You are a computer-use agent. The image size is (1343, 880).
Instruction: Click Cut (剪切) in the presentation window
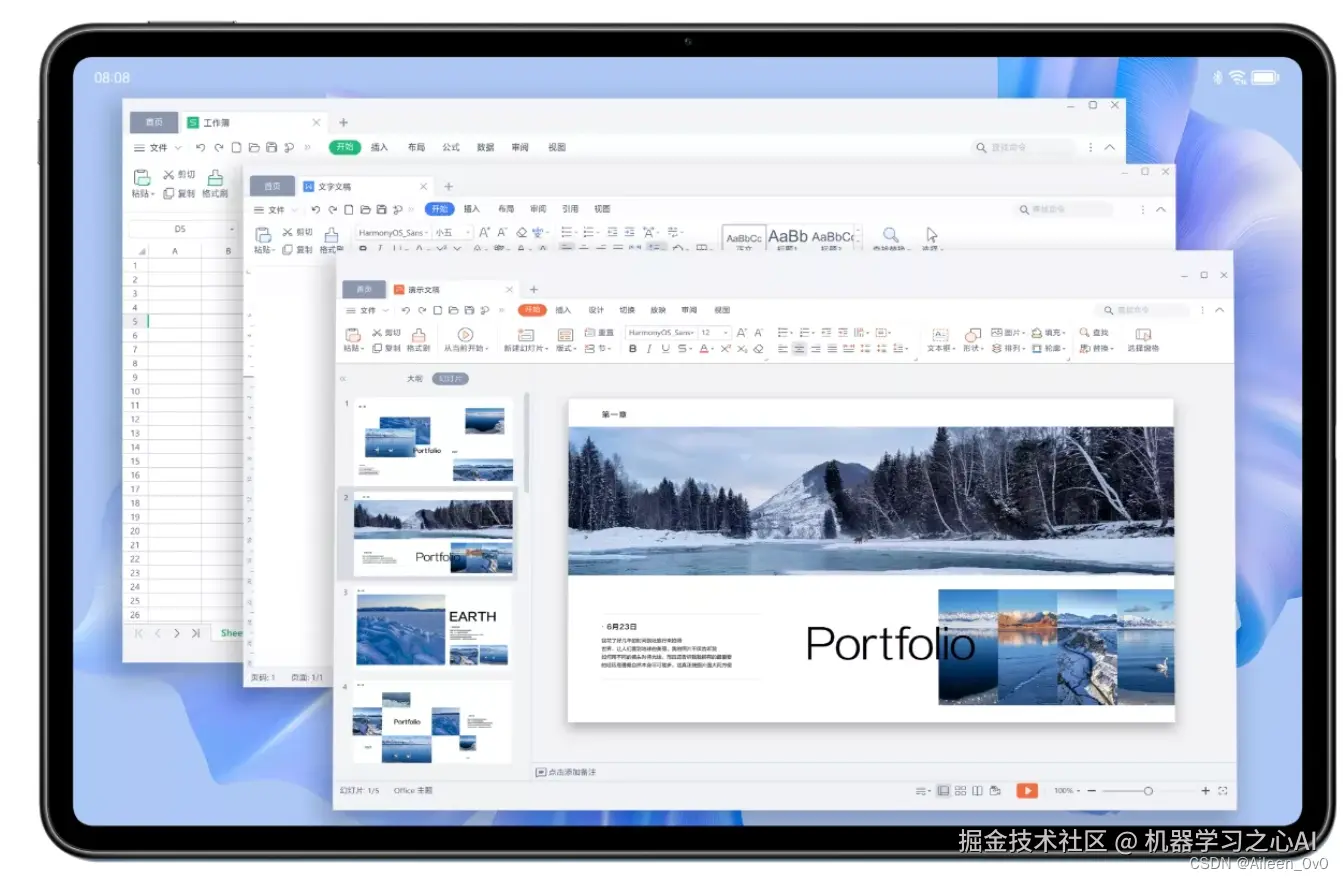pyautogui.click(x=386, y=333)
